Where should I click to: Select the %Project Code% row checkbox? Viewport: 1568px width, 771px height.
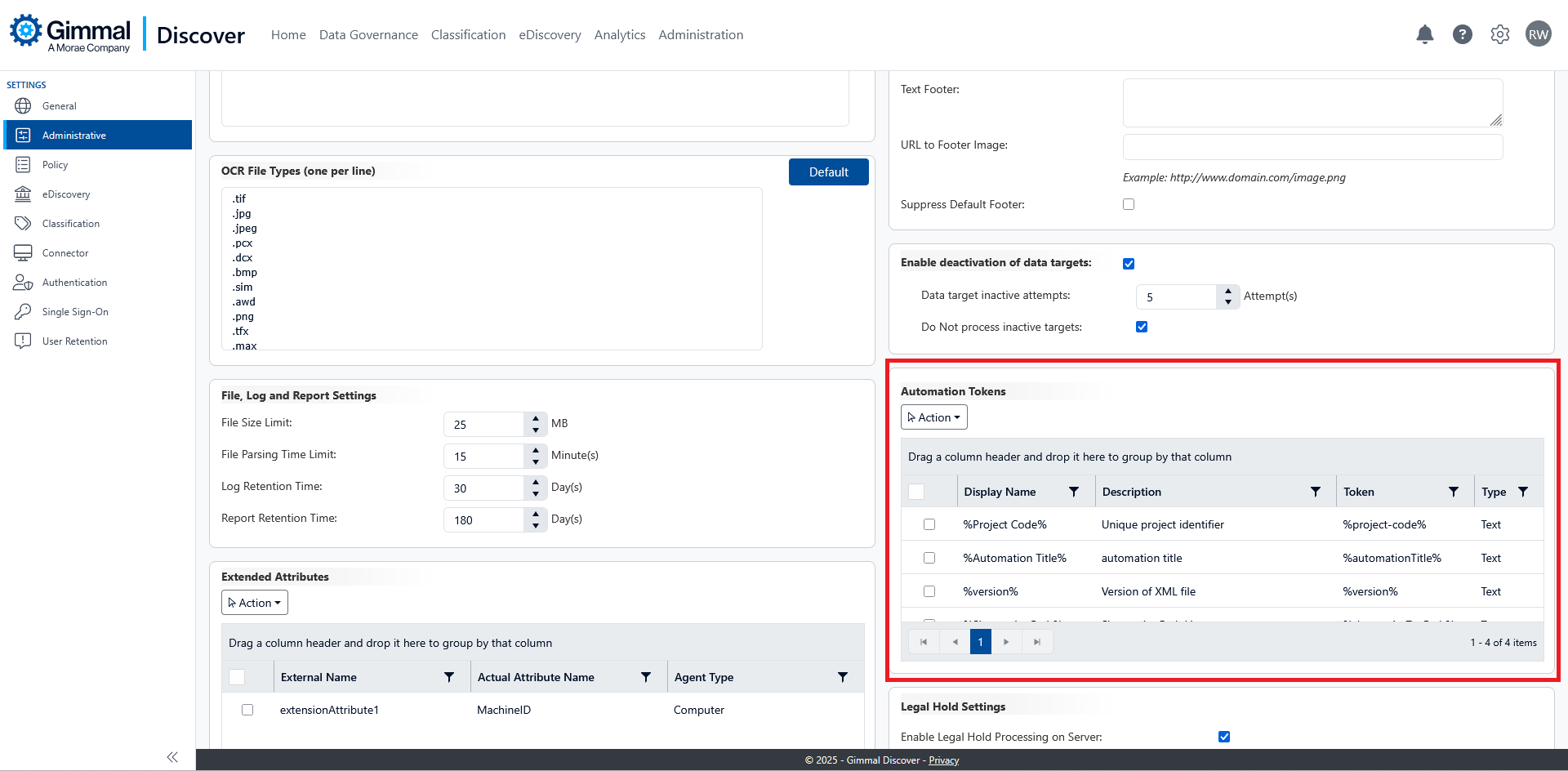(929, 524)
